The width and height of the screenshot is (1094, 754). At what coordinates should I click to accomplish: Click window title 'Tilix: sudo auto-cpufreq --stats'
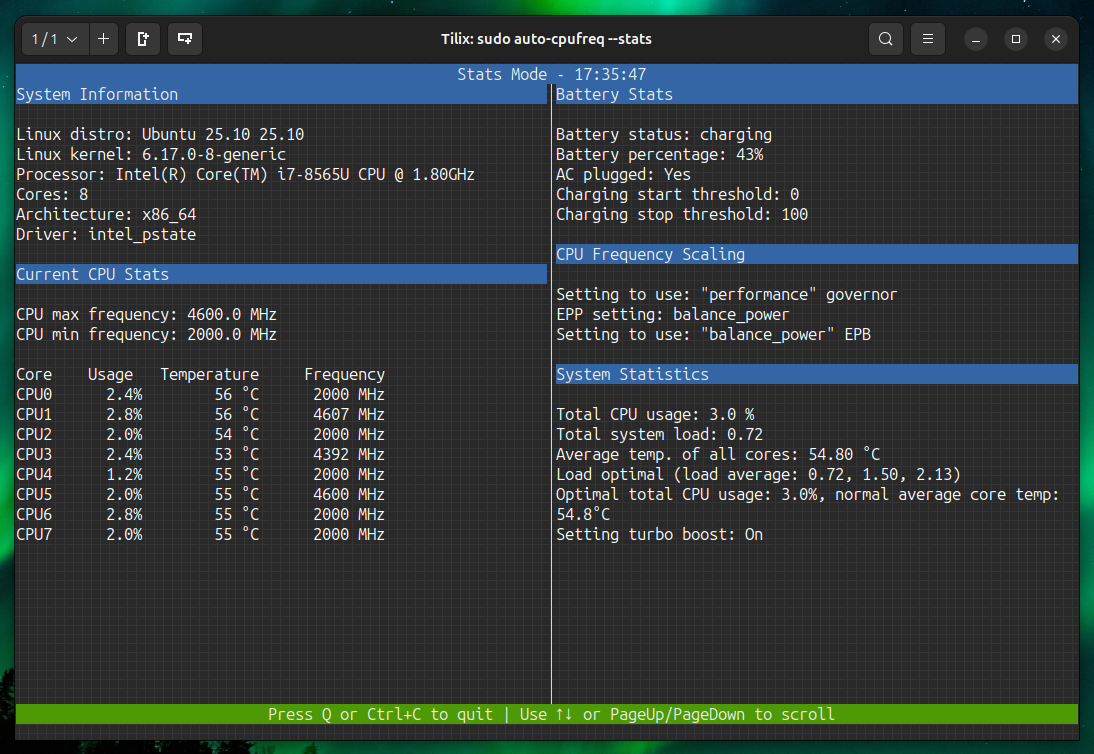[546, 39]
